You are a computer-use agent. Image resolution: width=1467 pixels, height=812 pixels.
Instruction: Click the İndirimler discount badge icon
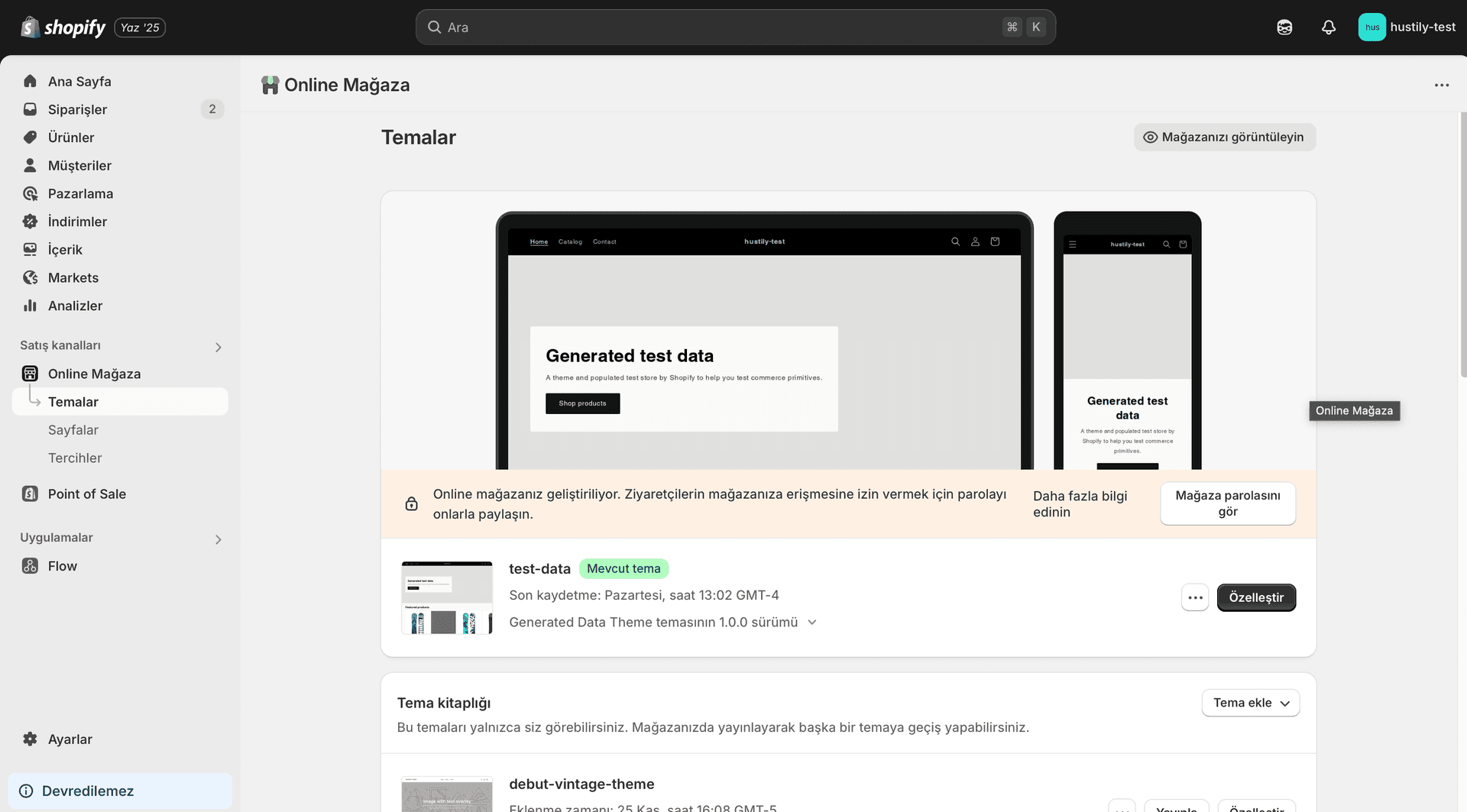(30, 222)
